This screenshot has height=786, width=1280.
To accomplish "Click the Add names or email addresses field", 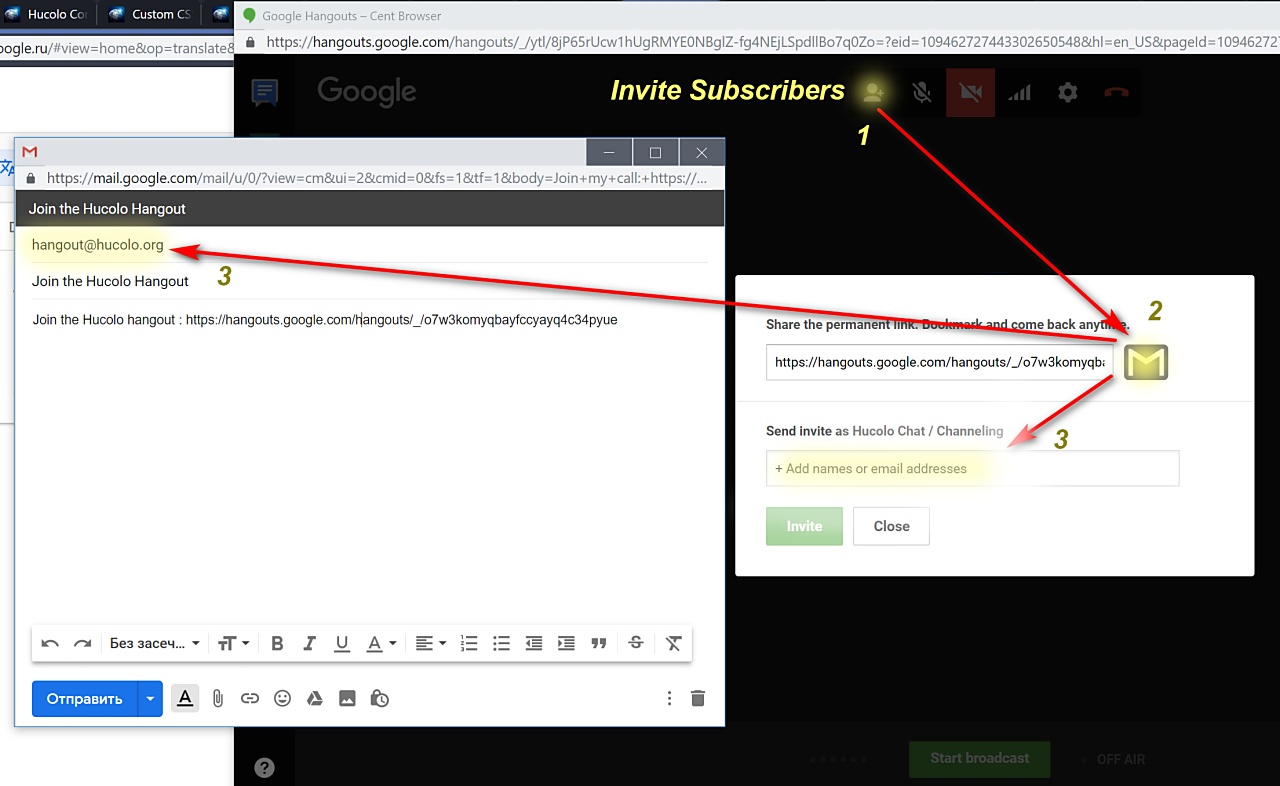I will click(x=972, y=468).
